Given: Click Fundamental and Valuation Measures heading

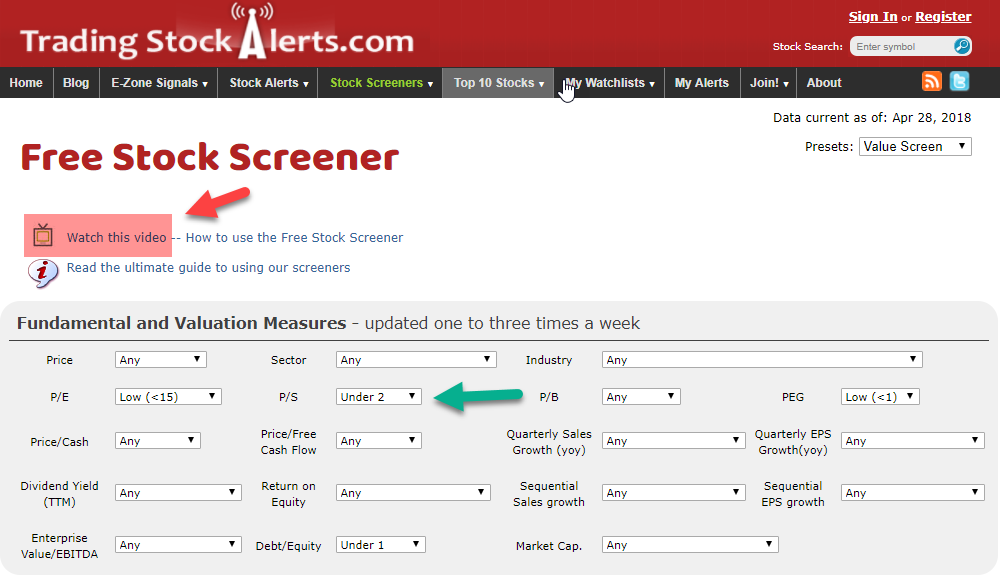Looking at the screenshot, I should point(182,323).
